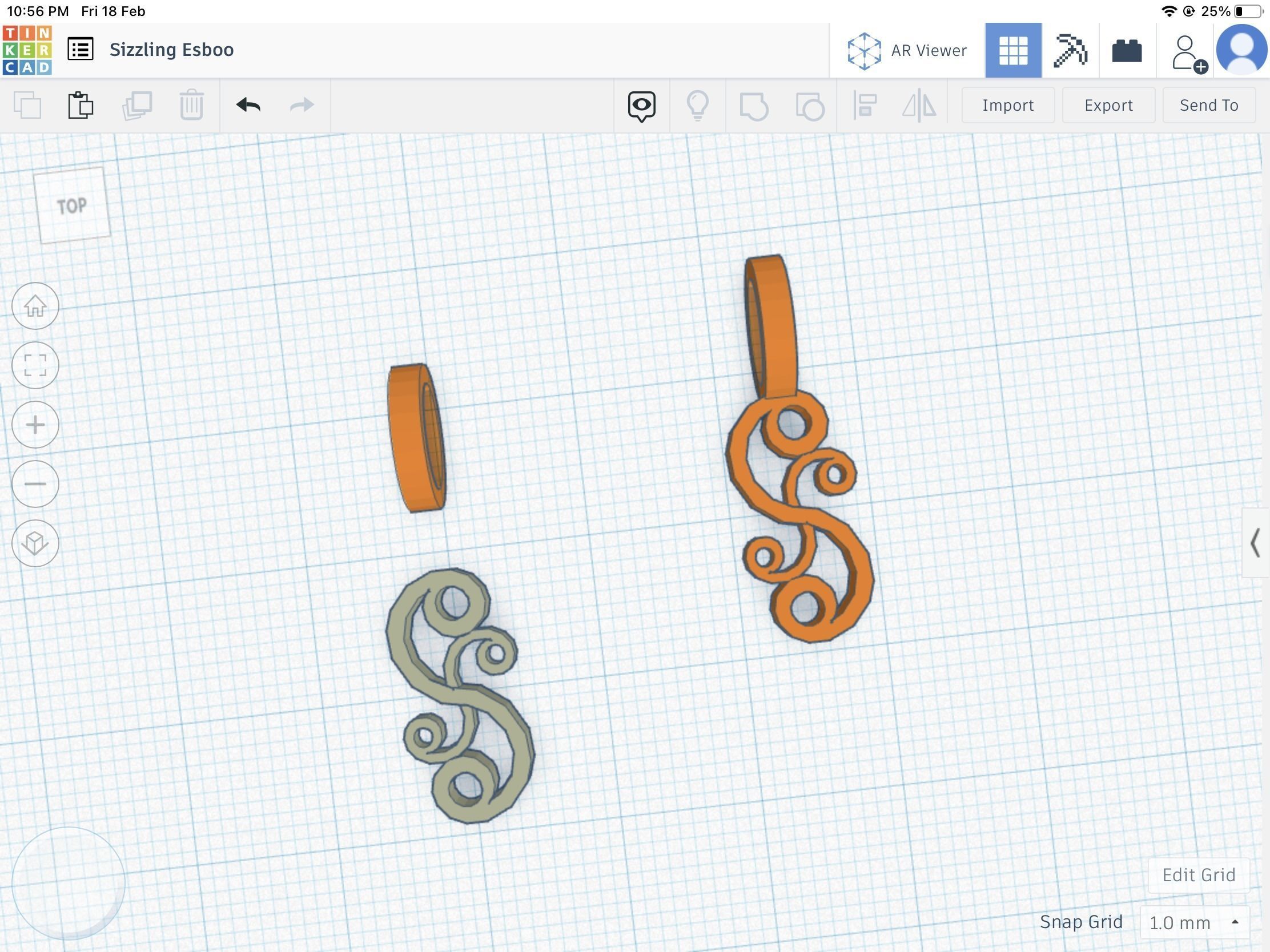1270x952 pixels.
Task: Click the Group shapes icon
Action: click(x=754, y=106)
